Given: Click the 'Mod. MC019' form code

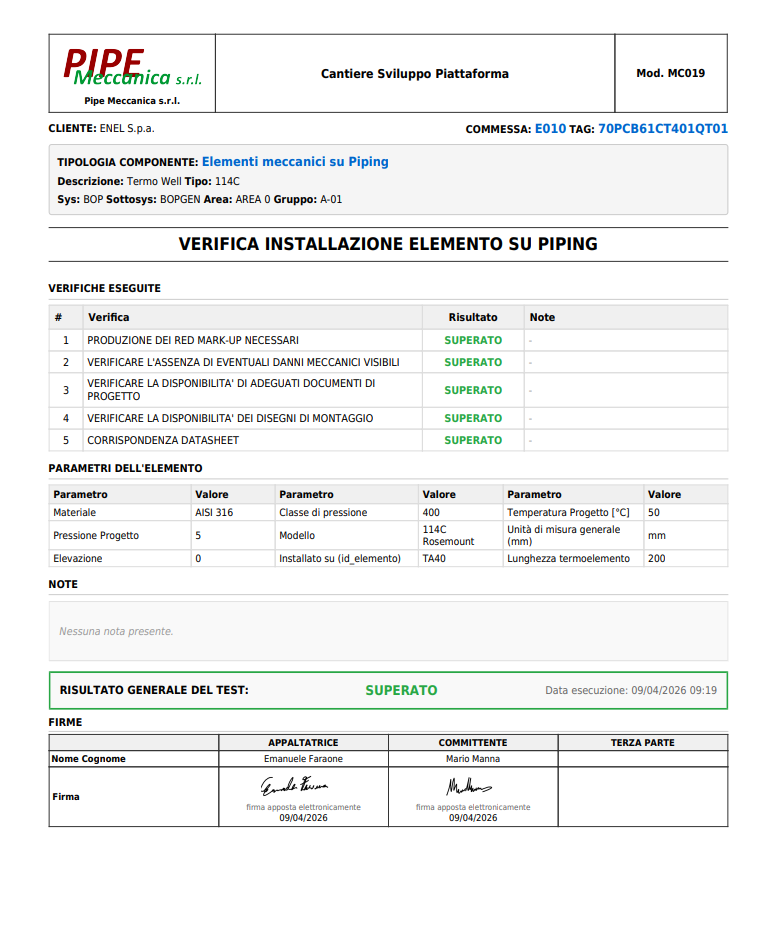Looking at the screenshot, I should (670, 73).
